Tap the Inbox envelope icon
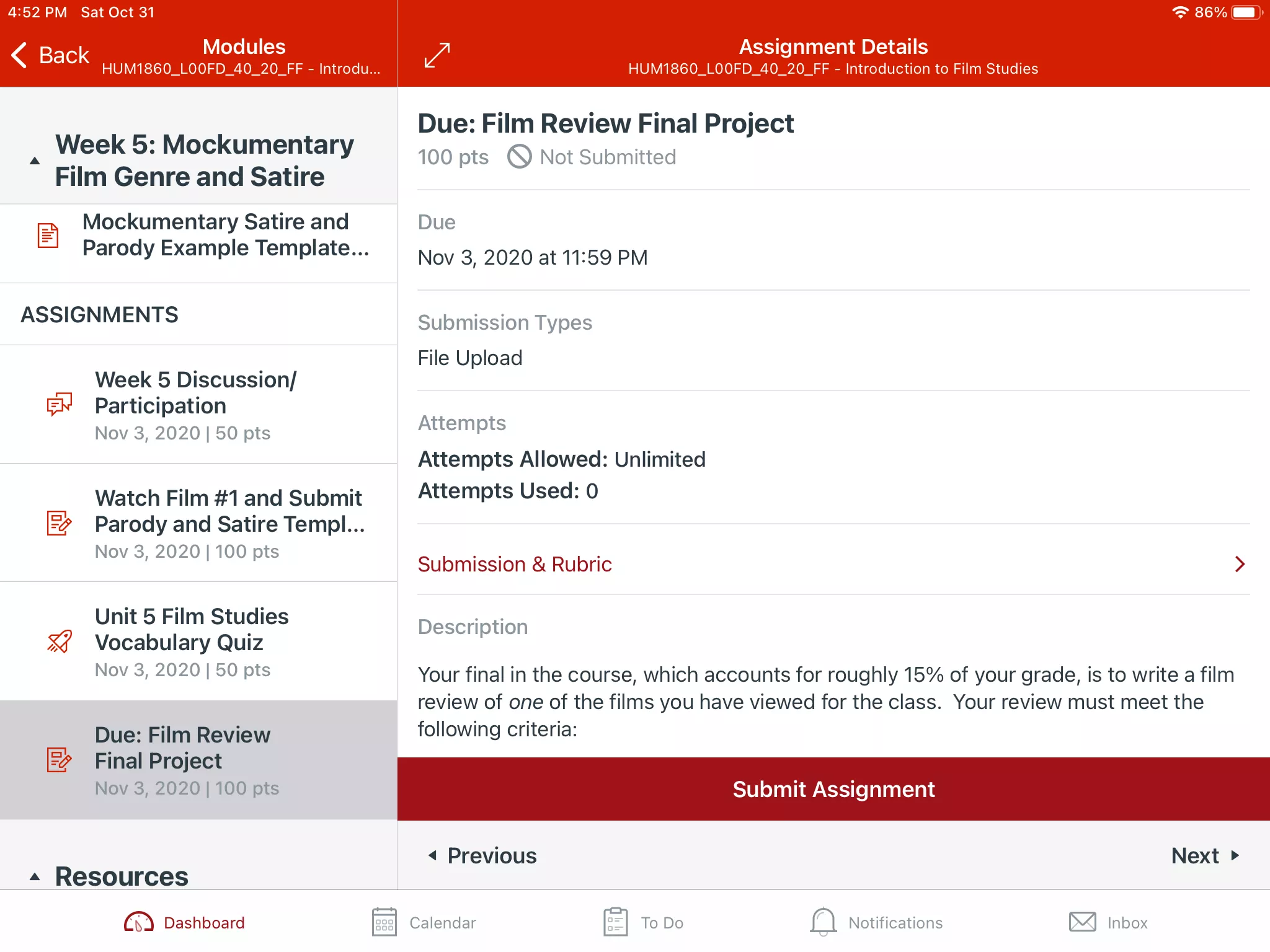Image resolution: width=1270 pixels, height=952 pixels. 1083,922
